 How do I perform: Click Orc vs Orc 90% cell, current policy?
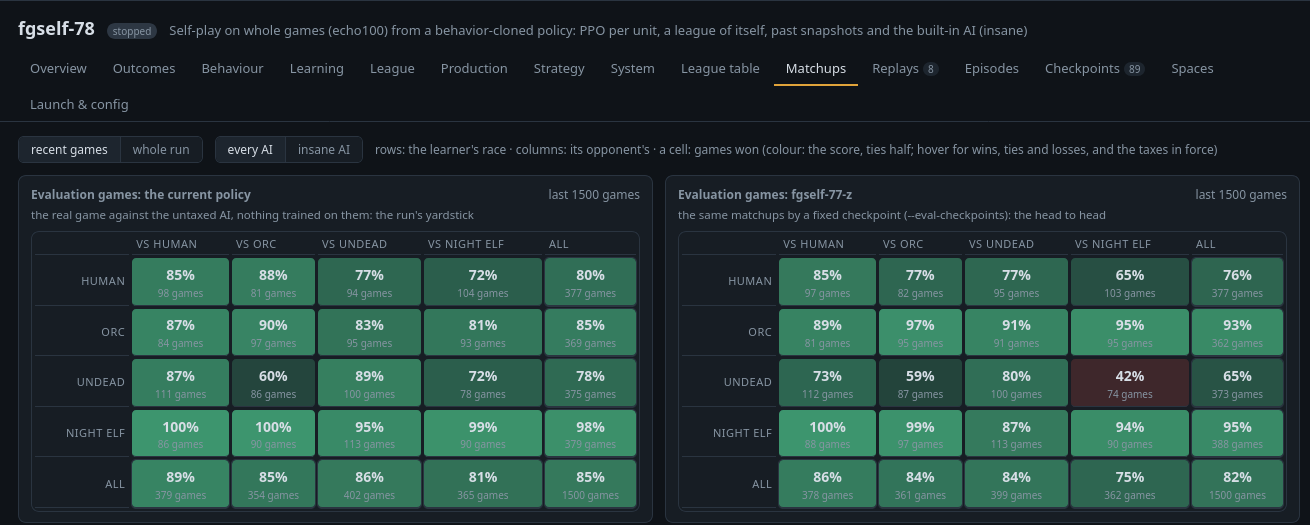coord(273,332)
